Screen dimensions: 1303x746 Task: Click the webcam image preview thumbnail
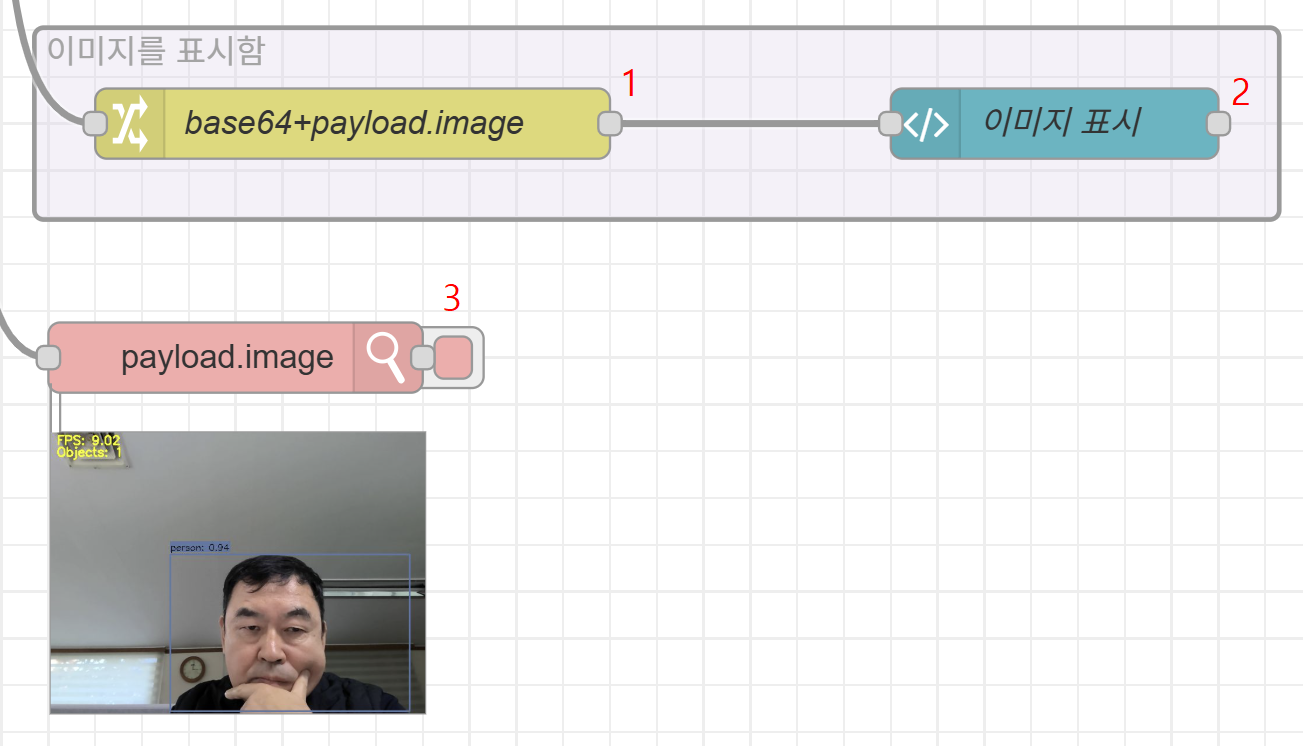[238, 600]
